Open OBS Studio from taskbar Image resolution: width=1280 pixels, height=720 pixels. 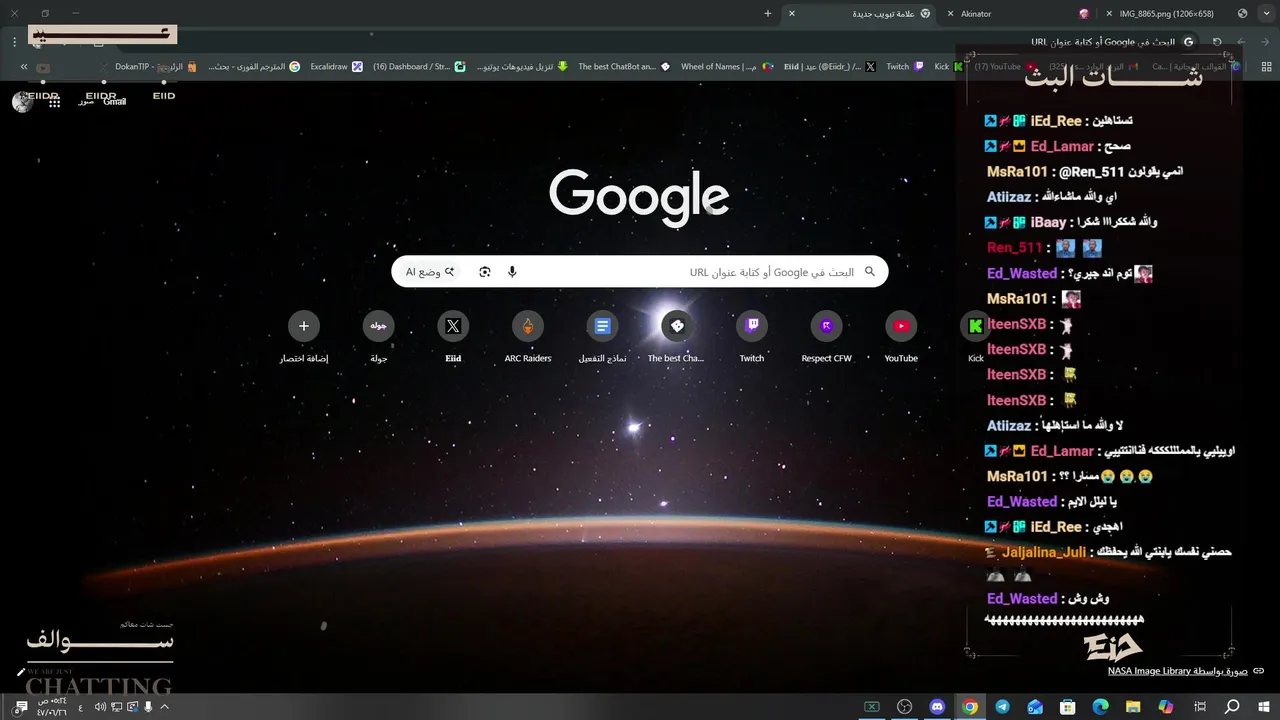(905, 707)
